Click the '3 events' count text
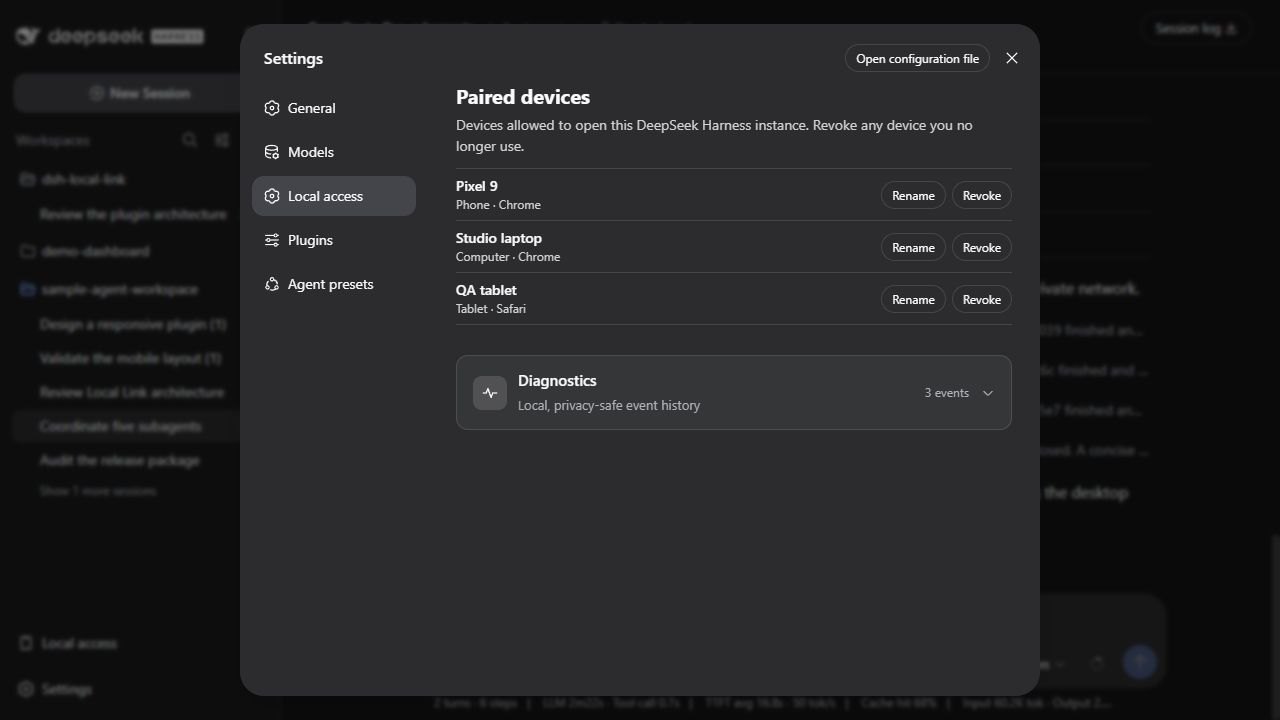 pyautogui.click(x=946, y=393)
